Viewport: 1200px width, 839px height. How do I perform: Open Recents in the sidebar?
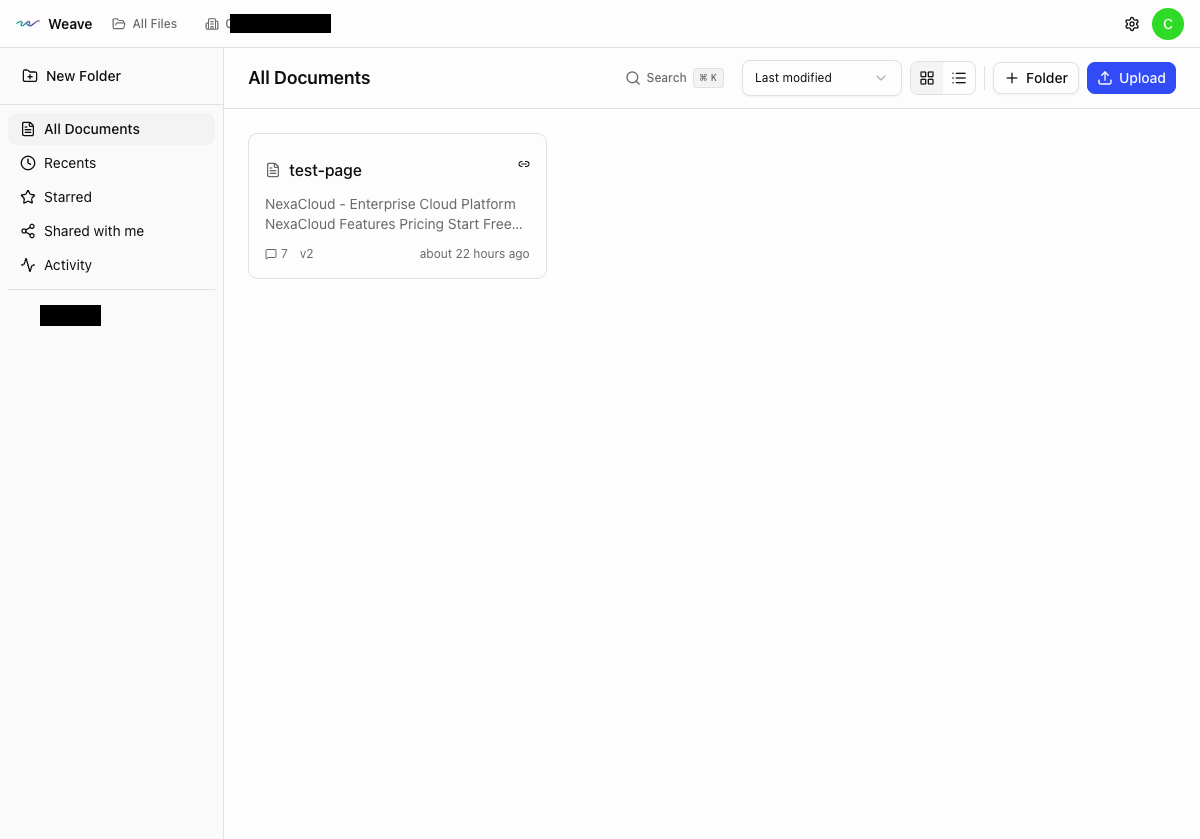coord(70,163)
